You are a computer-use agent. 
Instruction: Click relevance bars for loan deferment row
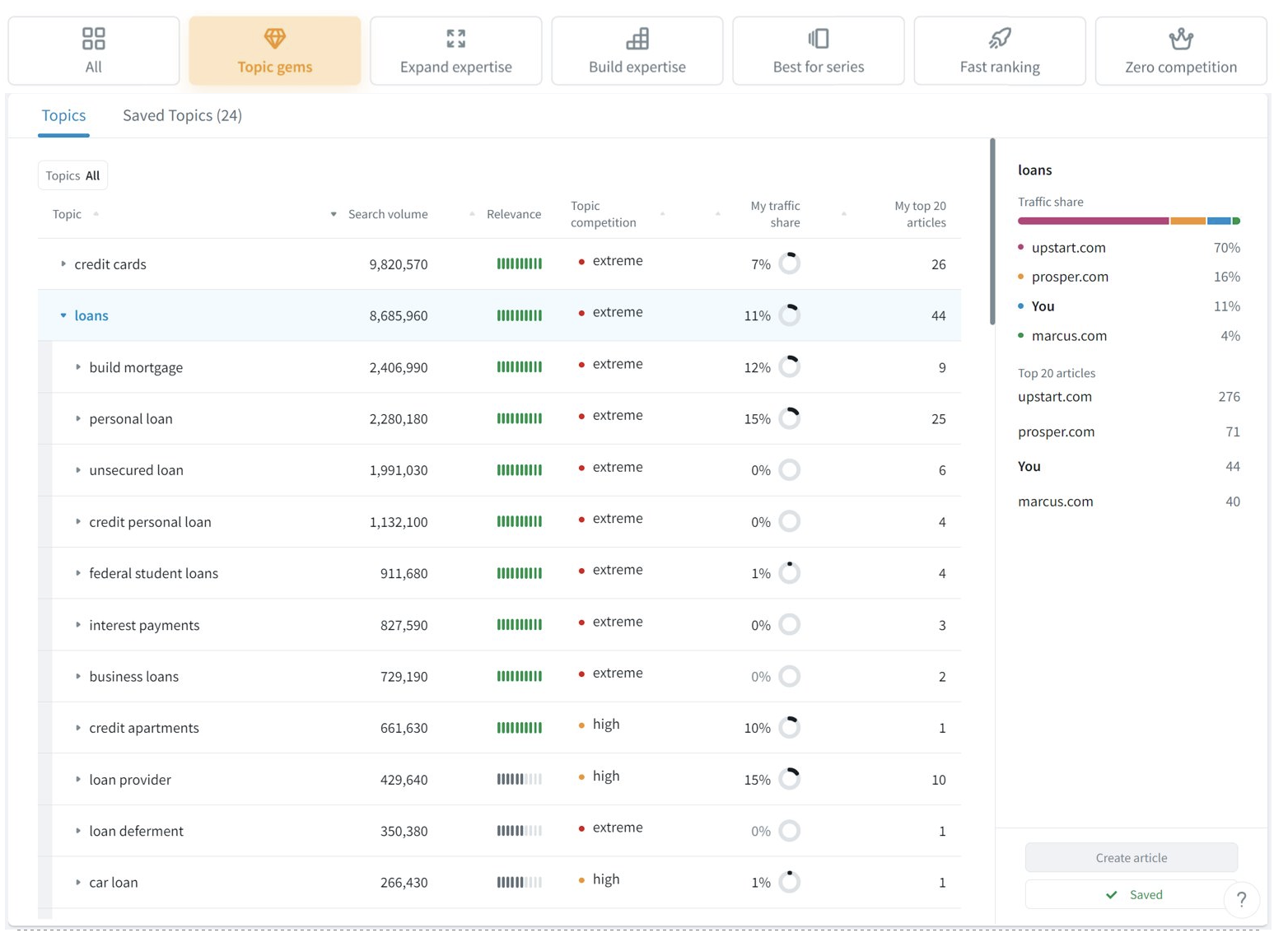(x=520, y=831)
